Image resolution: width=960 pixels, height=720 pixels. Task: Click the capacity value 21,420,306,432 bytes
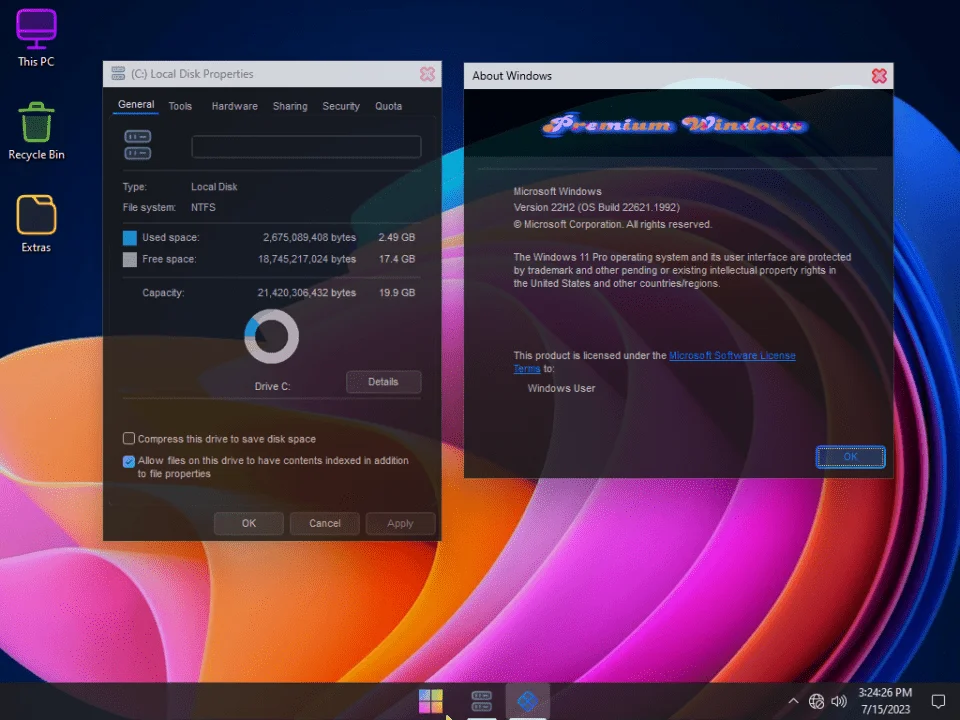(x=307, y=293)
